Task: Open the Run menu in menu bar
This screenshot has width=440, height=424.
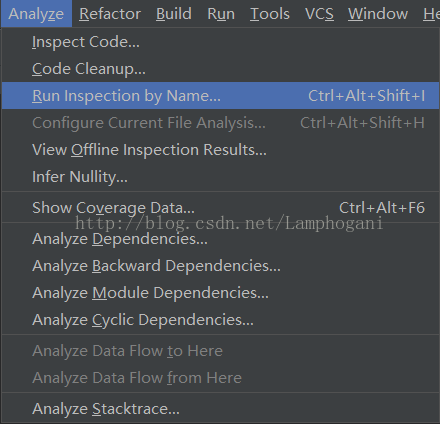Action: pos(221,14)
